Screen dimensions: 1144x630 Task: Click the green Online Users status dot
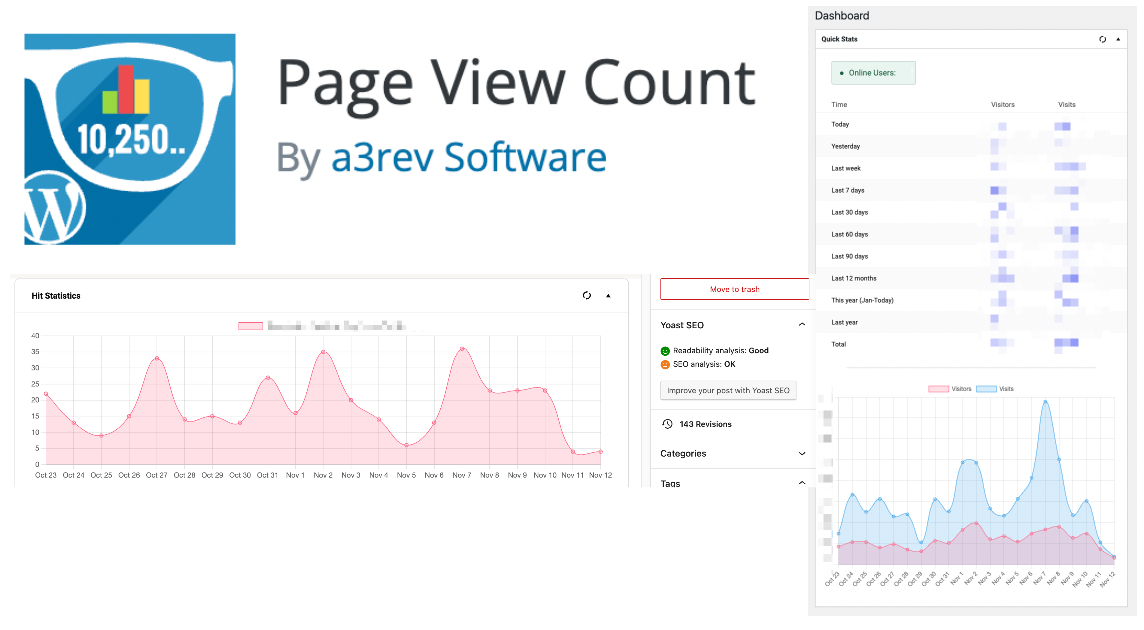tap(842, 73)
